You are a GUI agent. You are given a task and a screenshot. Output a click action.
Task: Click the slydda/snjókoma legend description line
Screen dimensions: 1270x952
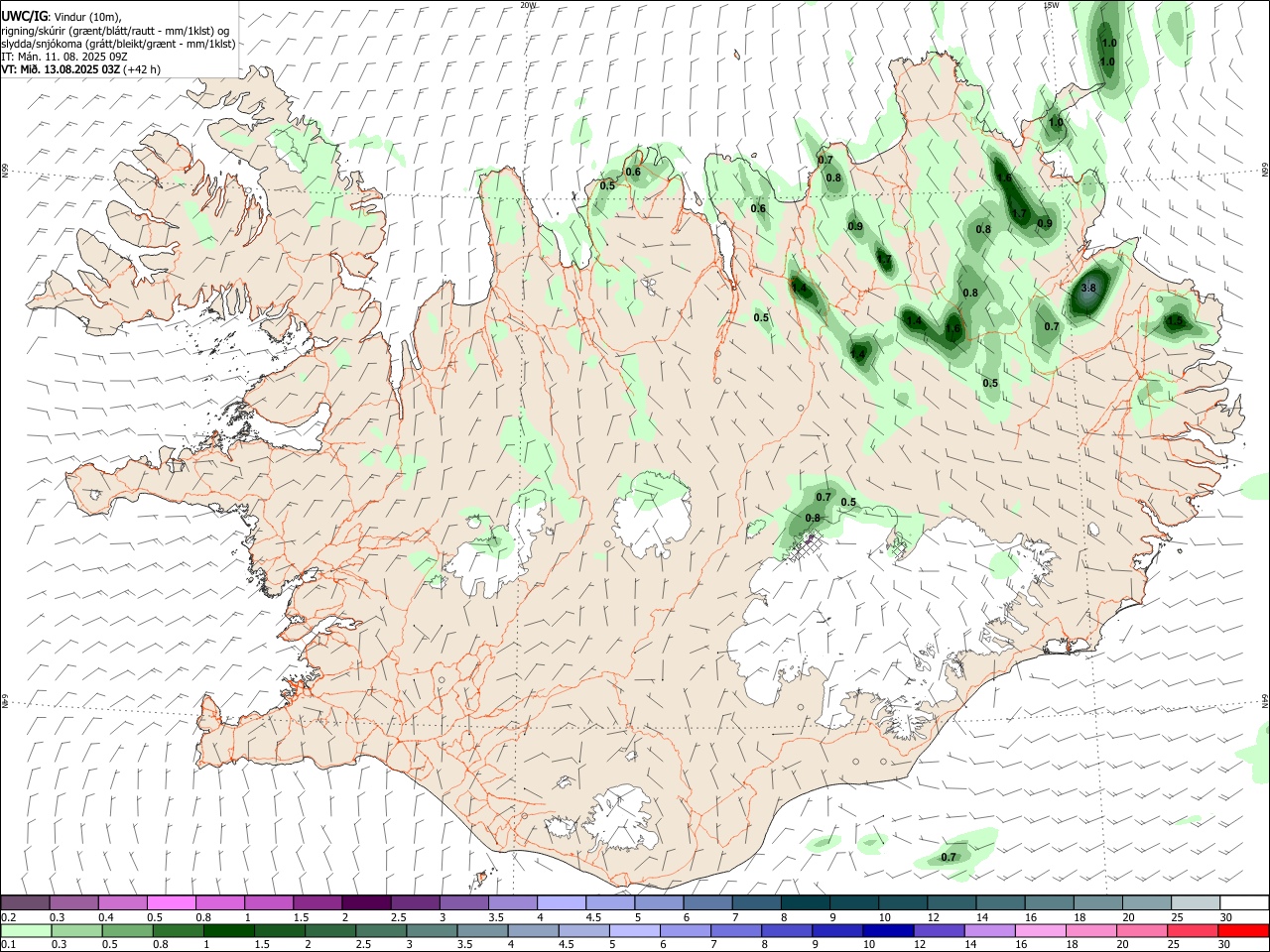pyautogui.click(x=118, y=44)
